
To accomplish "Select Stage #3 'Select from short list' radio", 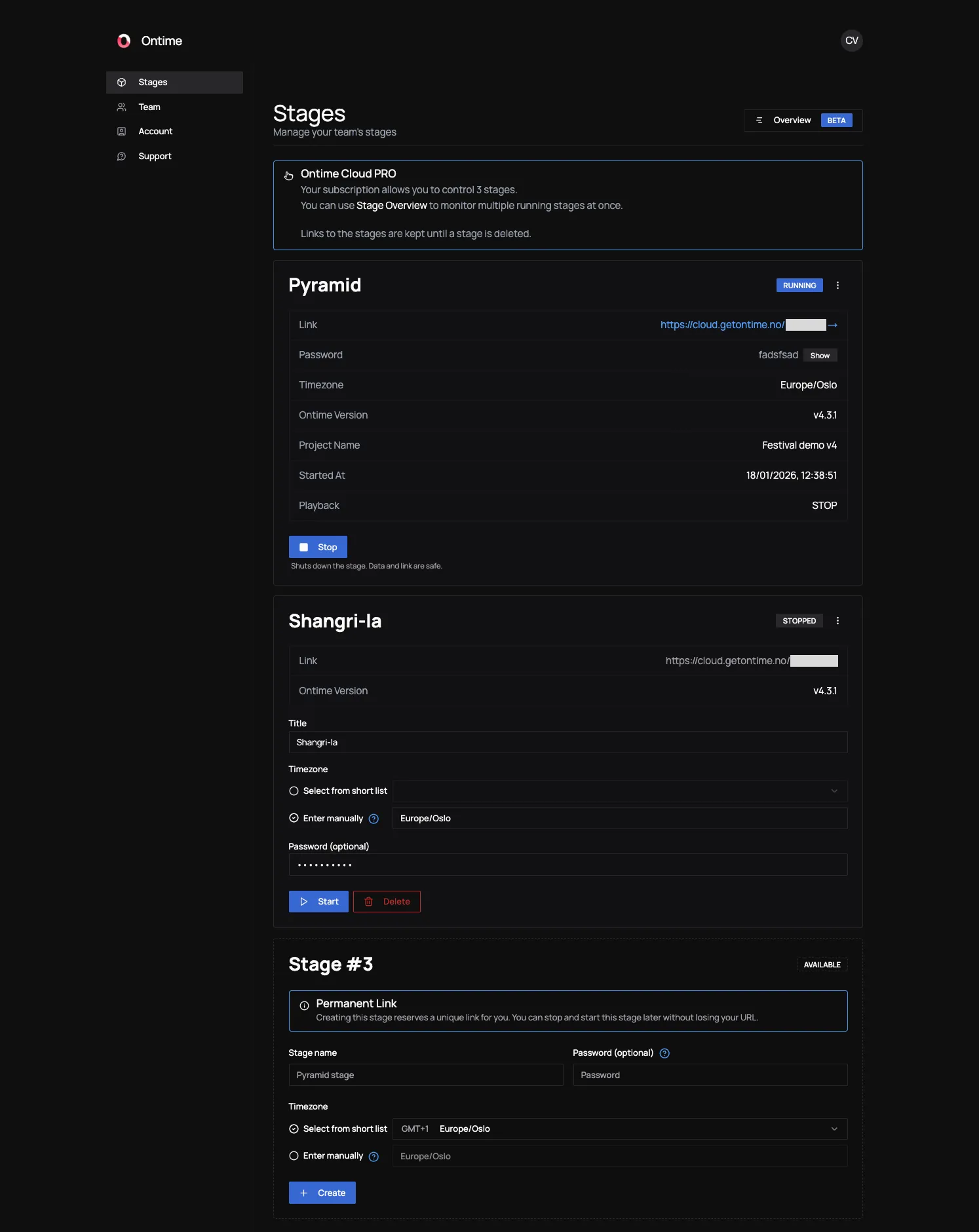I will [294, 1129].
